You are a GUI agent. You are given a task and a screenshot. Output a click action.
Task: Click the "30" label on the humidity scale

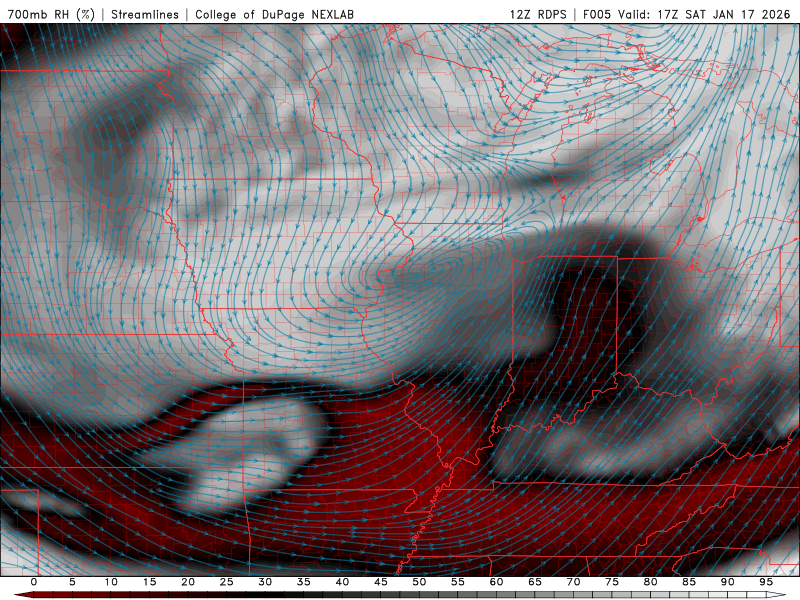pos(265,582)
